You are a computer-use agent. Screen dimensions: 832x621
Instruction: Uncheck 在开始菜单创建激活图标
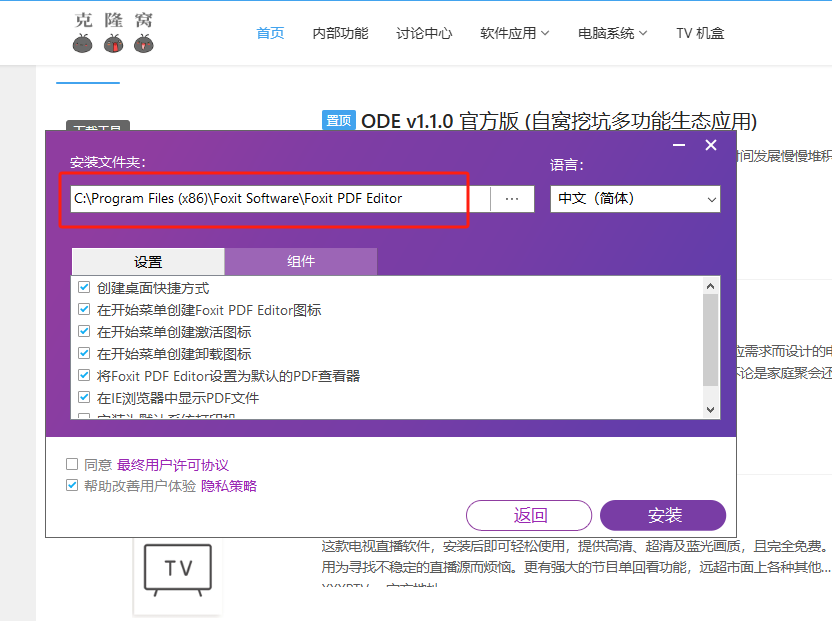tap(84, 332)
